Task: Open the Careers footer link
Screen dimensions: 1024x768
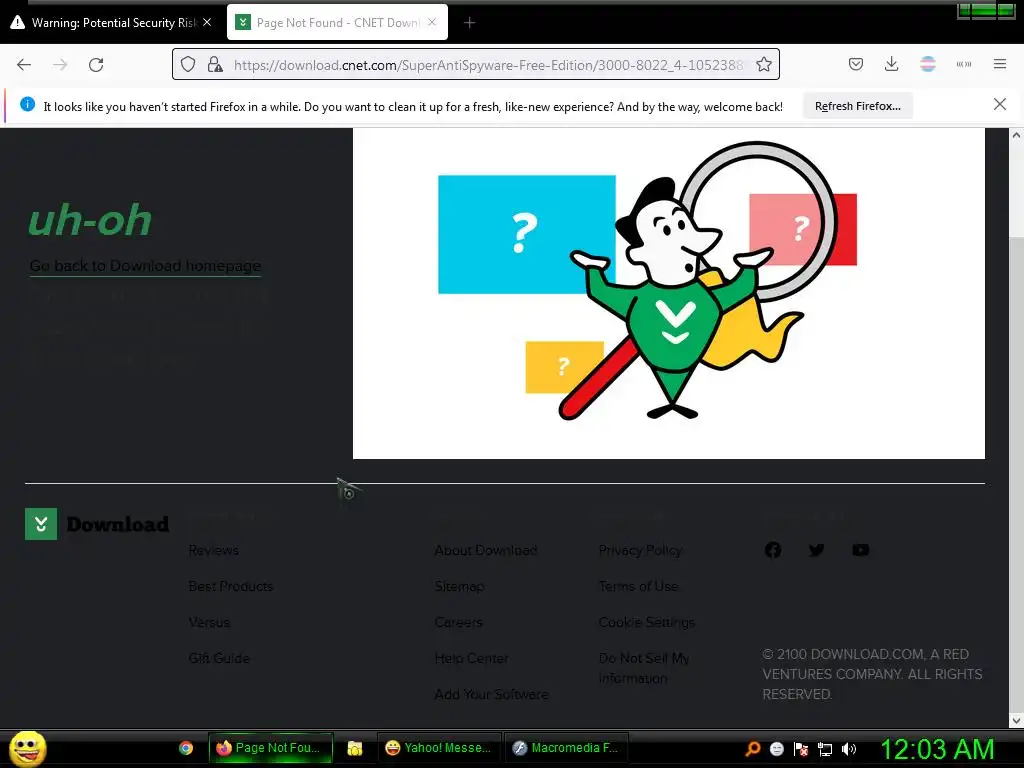Action: click(x=458, y=622)
